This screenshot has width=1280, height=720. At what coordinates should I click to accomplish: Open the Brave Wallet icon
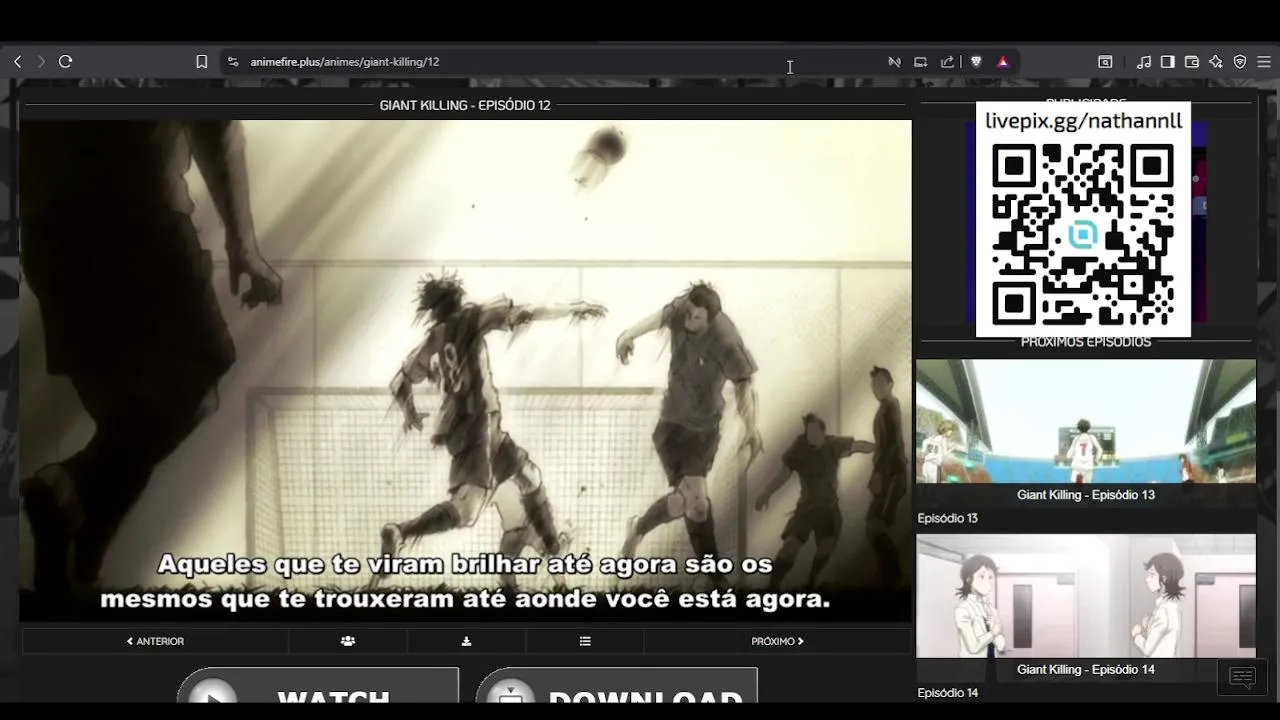pos(1191,62)
